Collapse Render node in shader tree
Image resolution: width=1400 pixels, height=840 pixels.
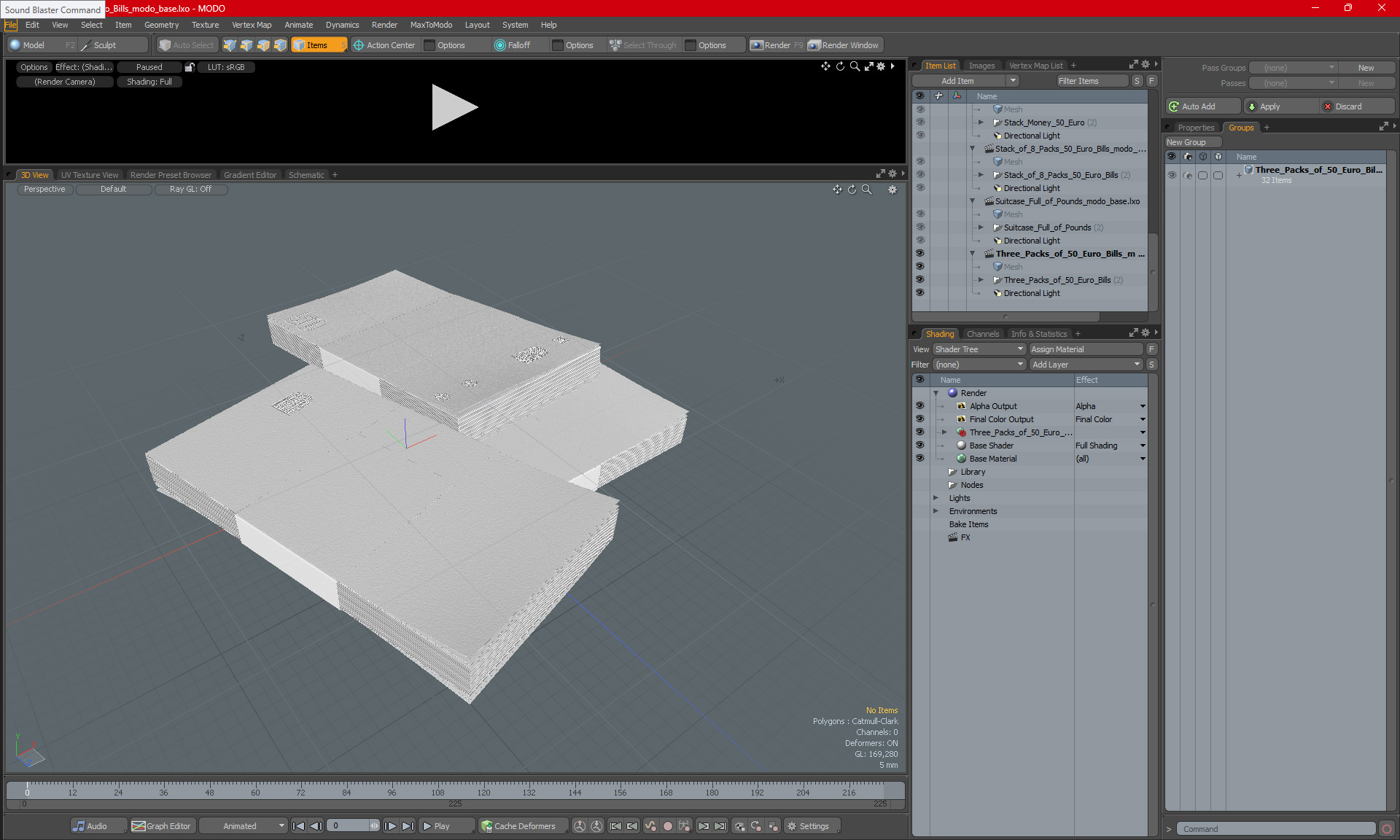[x=936, y=393]
